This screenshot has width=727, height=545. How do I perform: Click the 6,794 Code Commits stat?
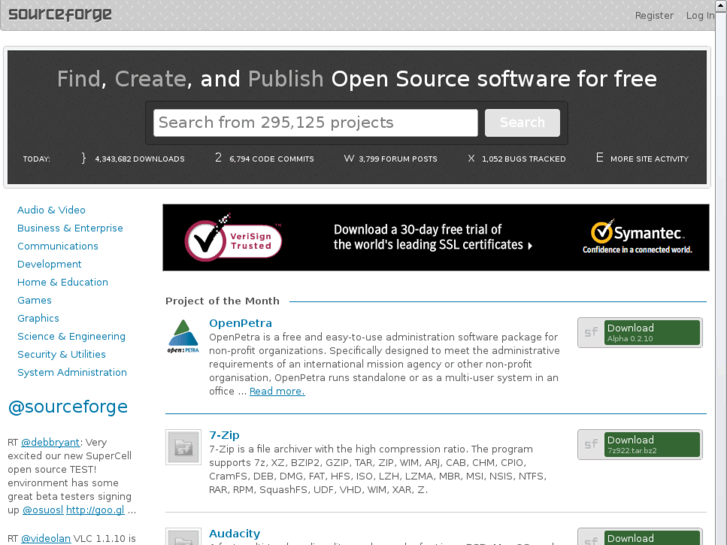(x=271, y=159)
